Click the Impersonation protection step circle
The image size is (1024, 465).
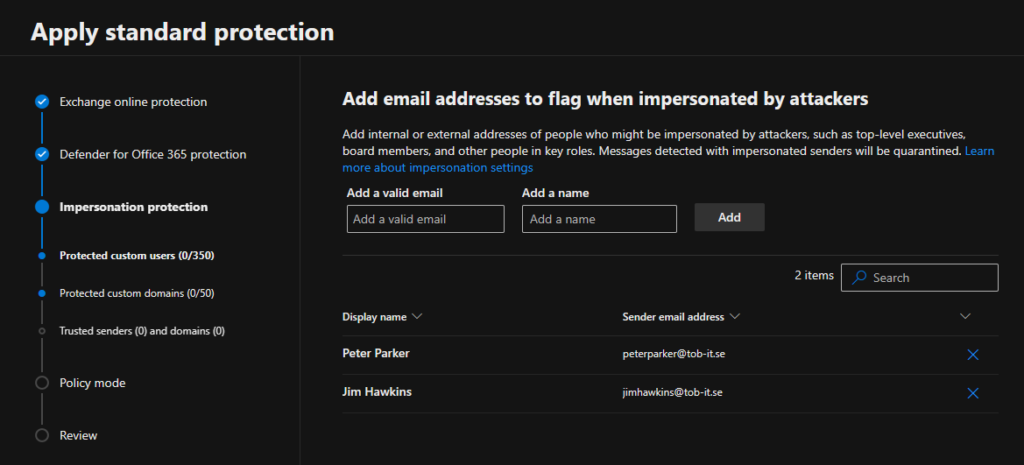42,207
